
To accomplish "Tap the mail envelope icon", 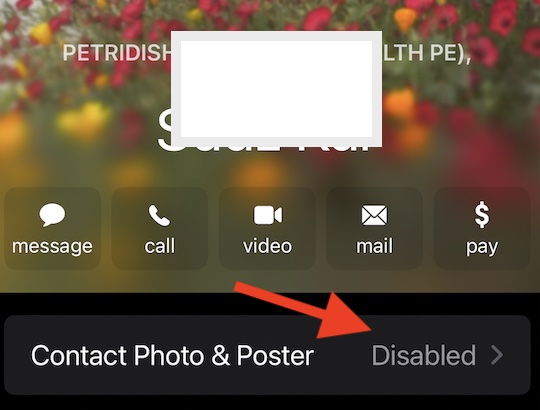I will point(374,215).
